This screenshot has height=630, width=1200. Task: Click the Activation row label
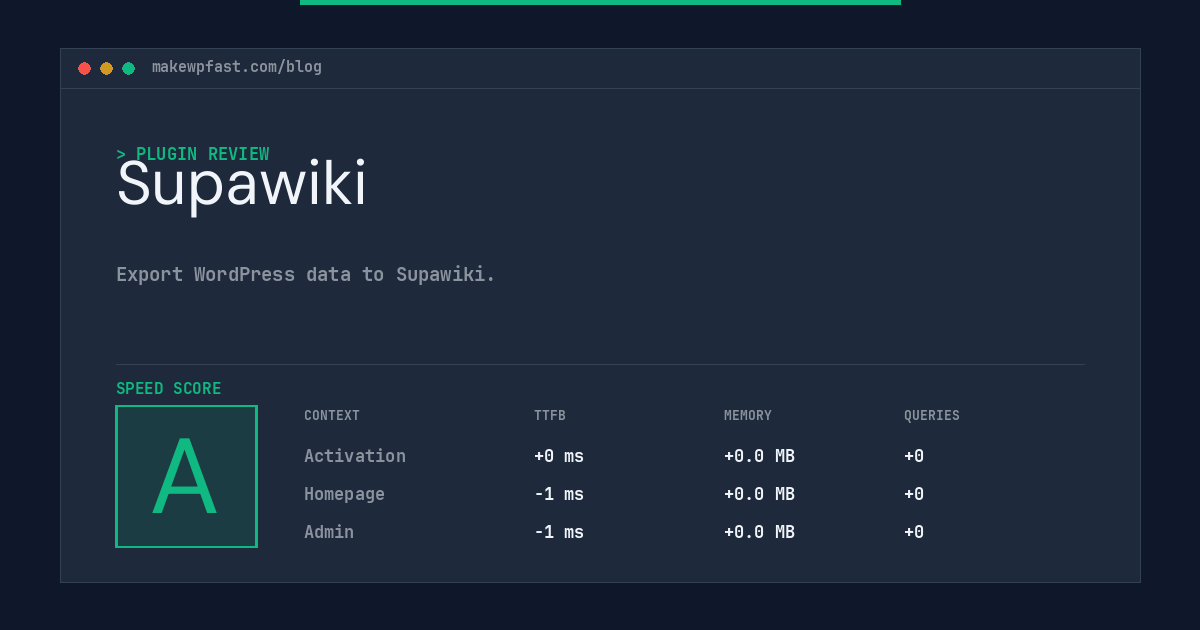[x=355, y=456]
